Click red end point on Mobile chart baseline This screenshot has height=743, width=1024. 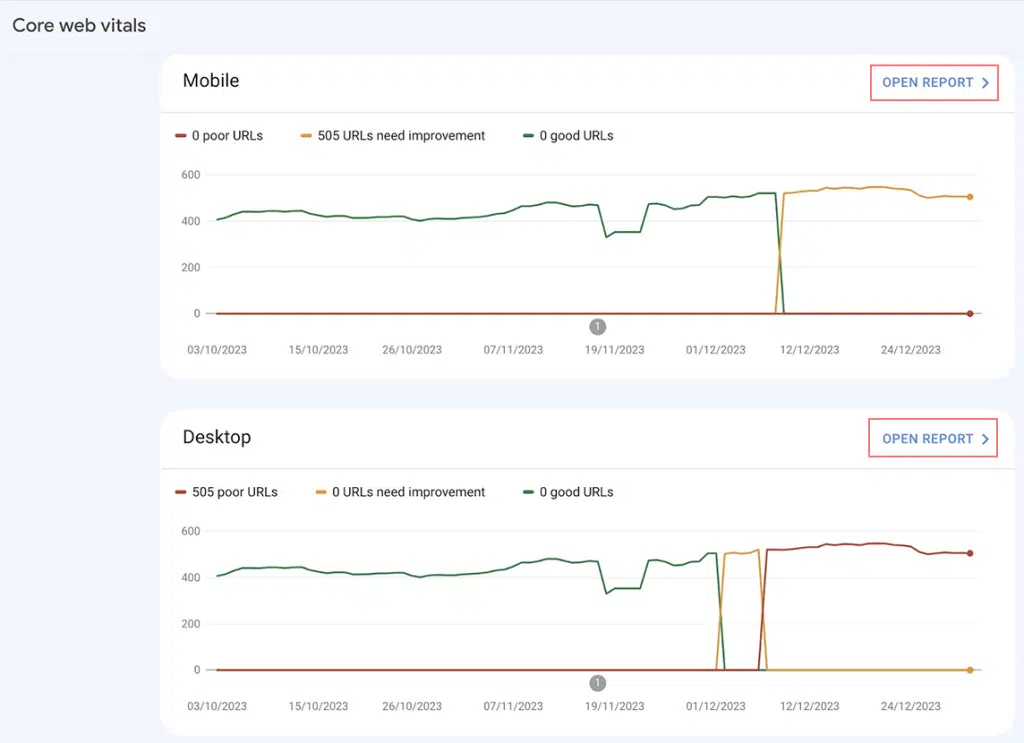tap(970, 314)
